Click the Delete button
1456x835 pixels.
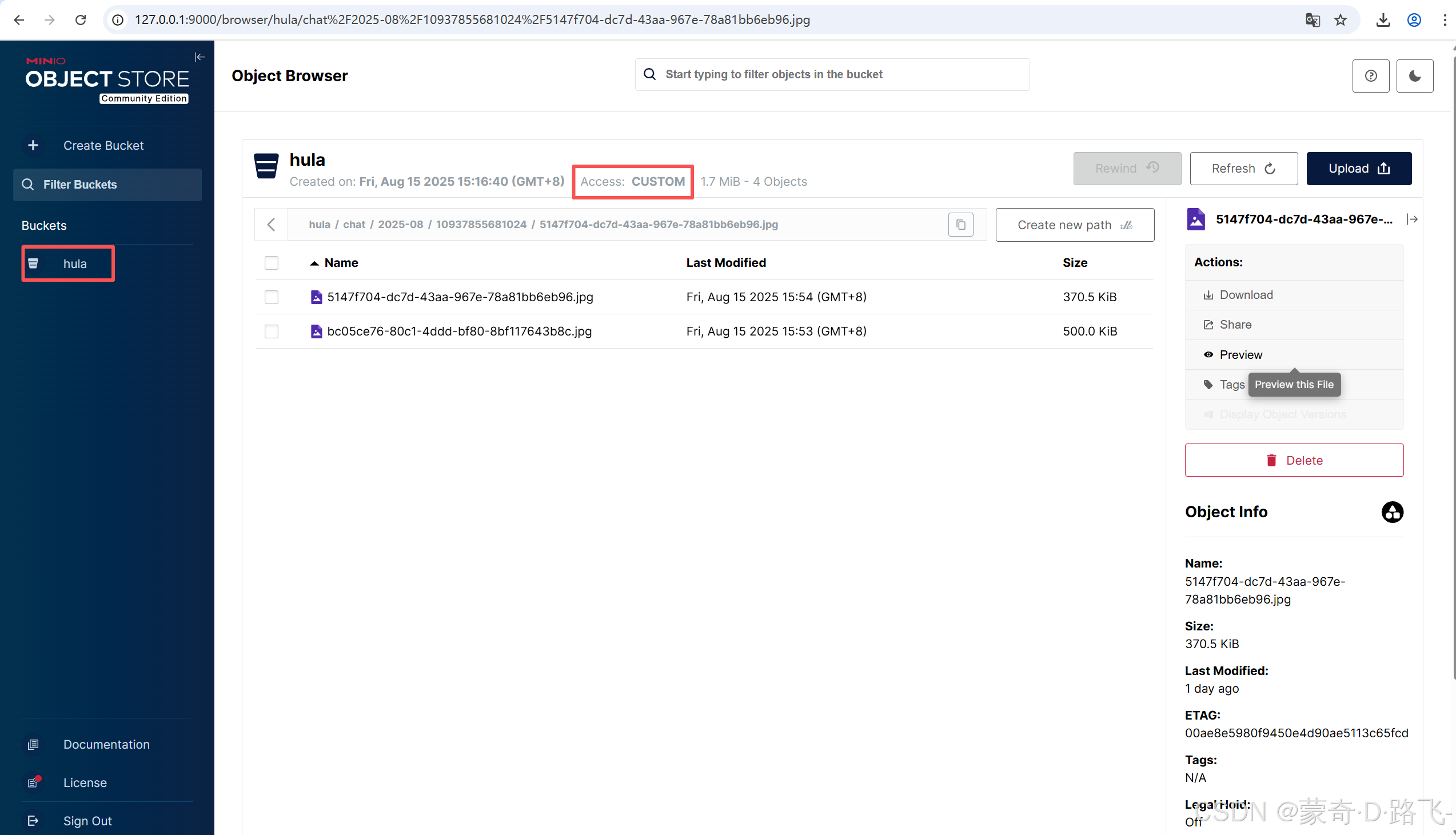coord(1294,460)
